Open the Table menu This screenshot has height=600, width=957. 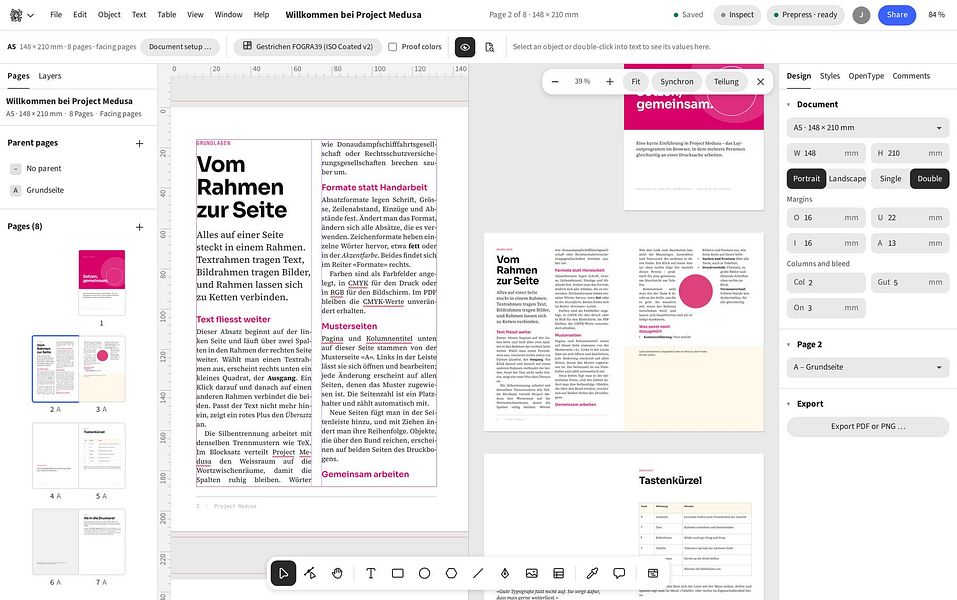tap(167, 15)
